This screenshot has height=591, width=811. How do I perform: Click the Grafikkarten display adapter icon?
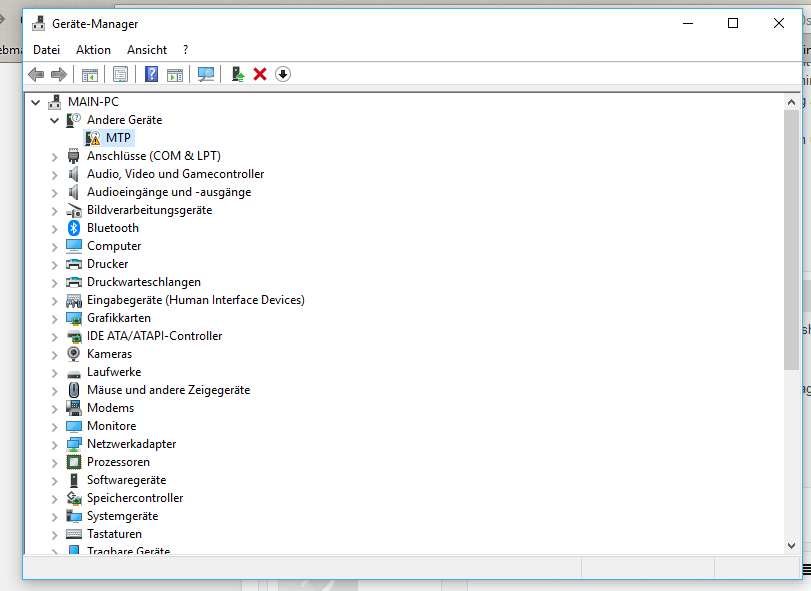coord(74,318)
